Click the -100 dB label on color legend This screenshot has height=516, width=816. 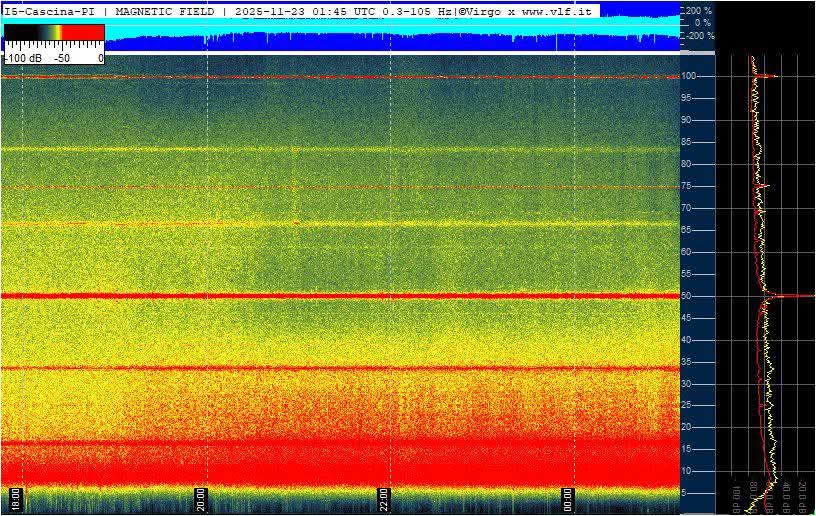coord(23,58)
